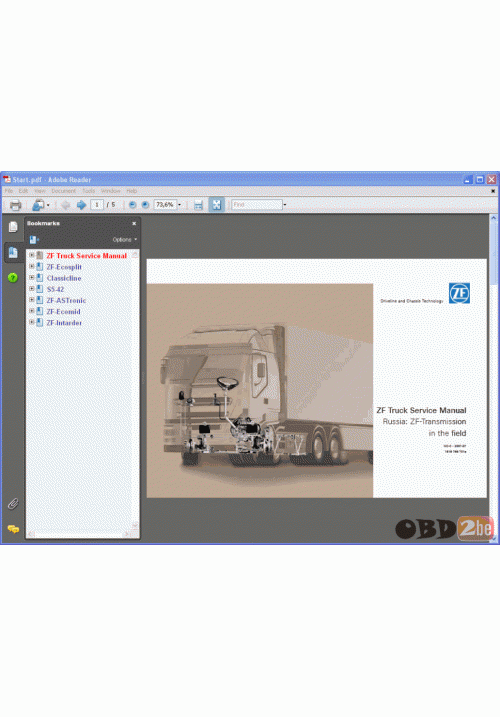Click the Print toolbar icon
The width and height of the screenshot is (500, 717).
coord(16,205)
